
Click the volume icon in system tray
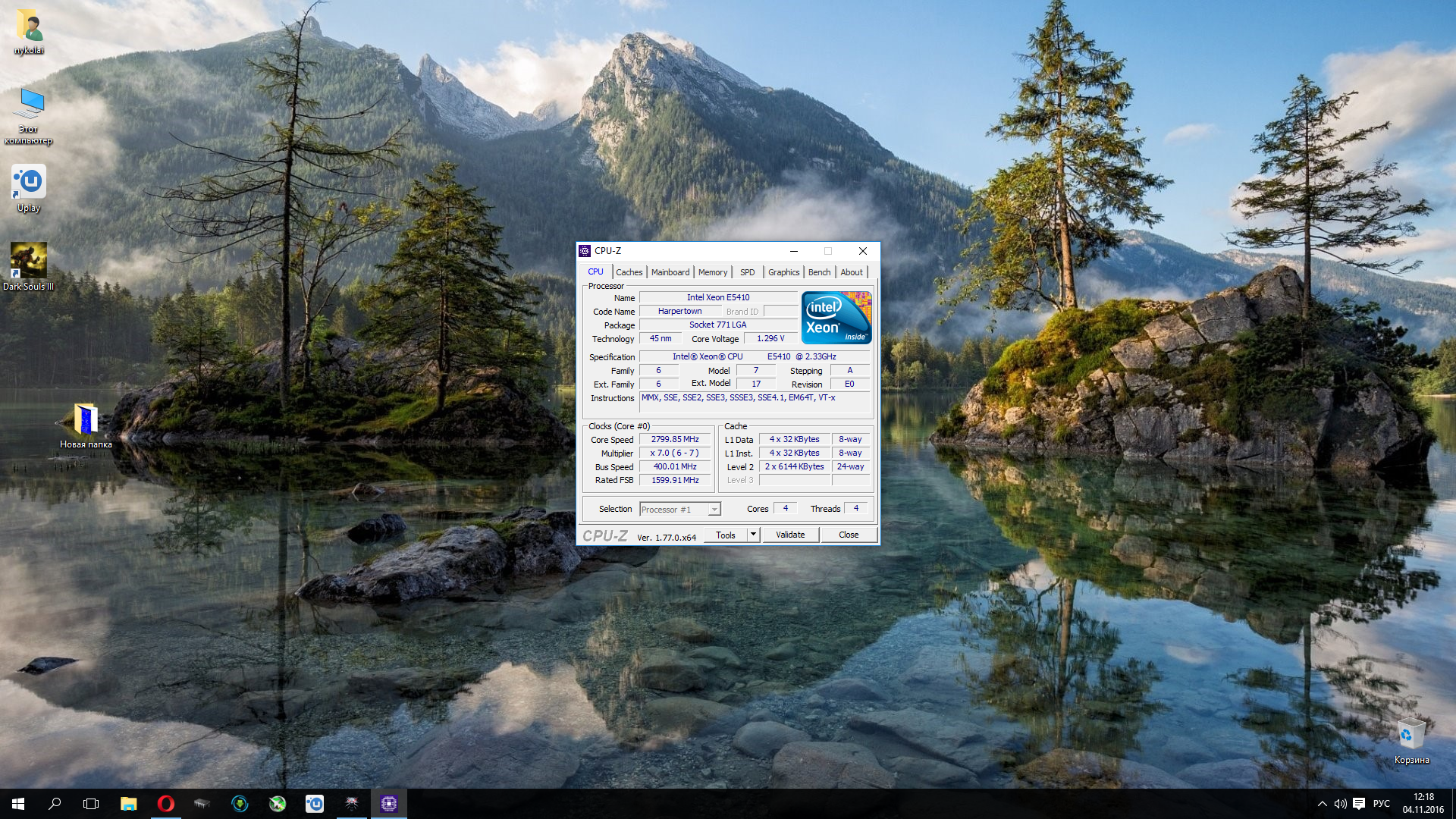(x=1340, y=804)
